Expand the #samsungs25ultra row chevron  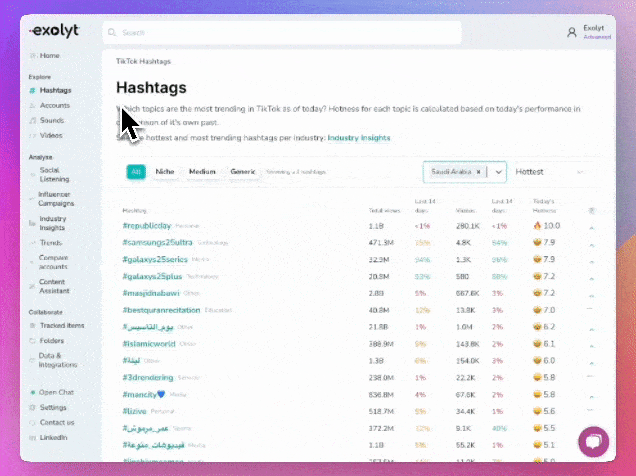pos(591,244)
